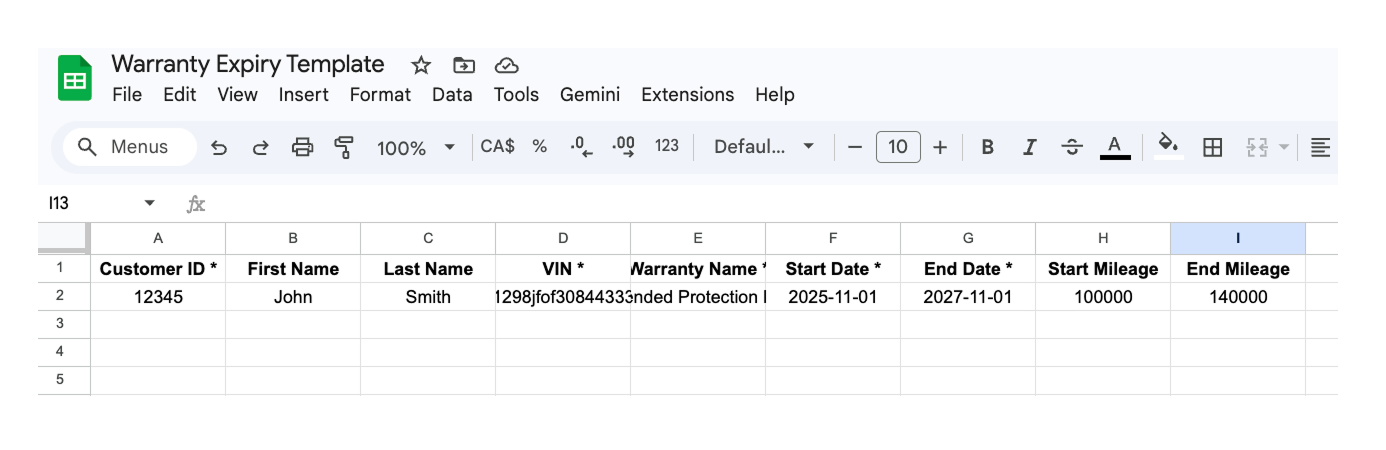
Task: Click the plus to increase font size
Action: tap(940, 148)
